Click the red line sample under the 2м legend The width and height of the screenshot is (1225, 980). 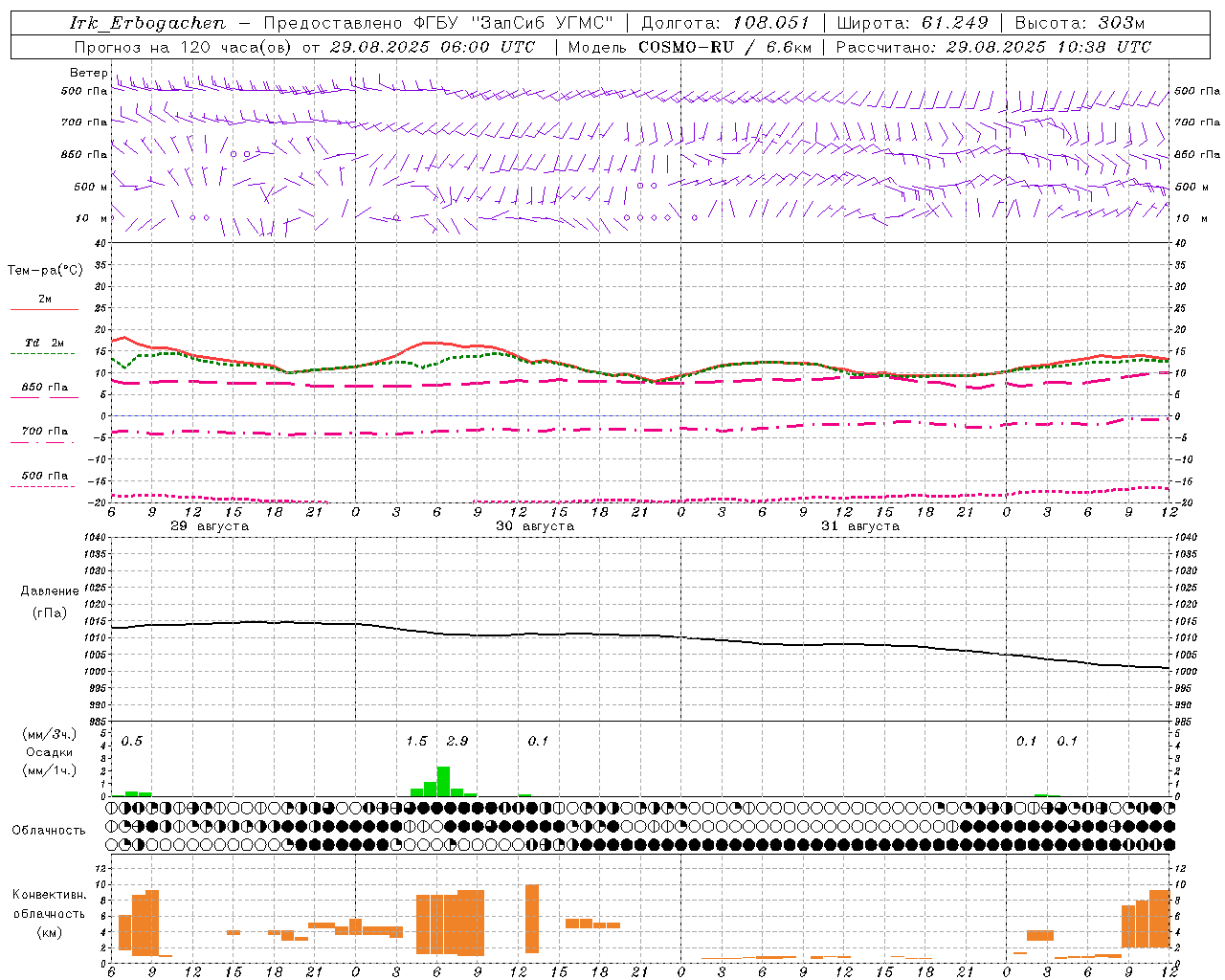[44, 310]
